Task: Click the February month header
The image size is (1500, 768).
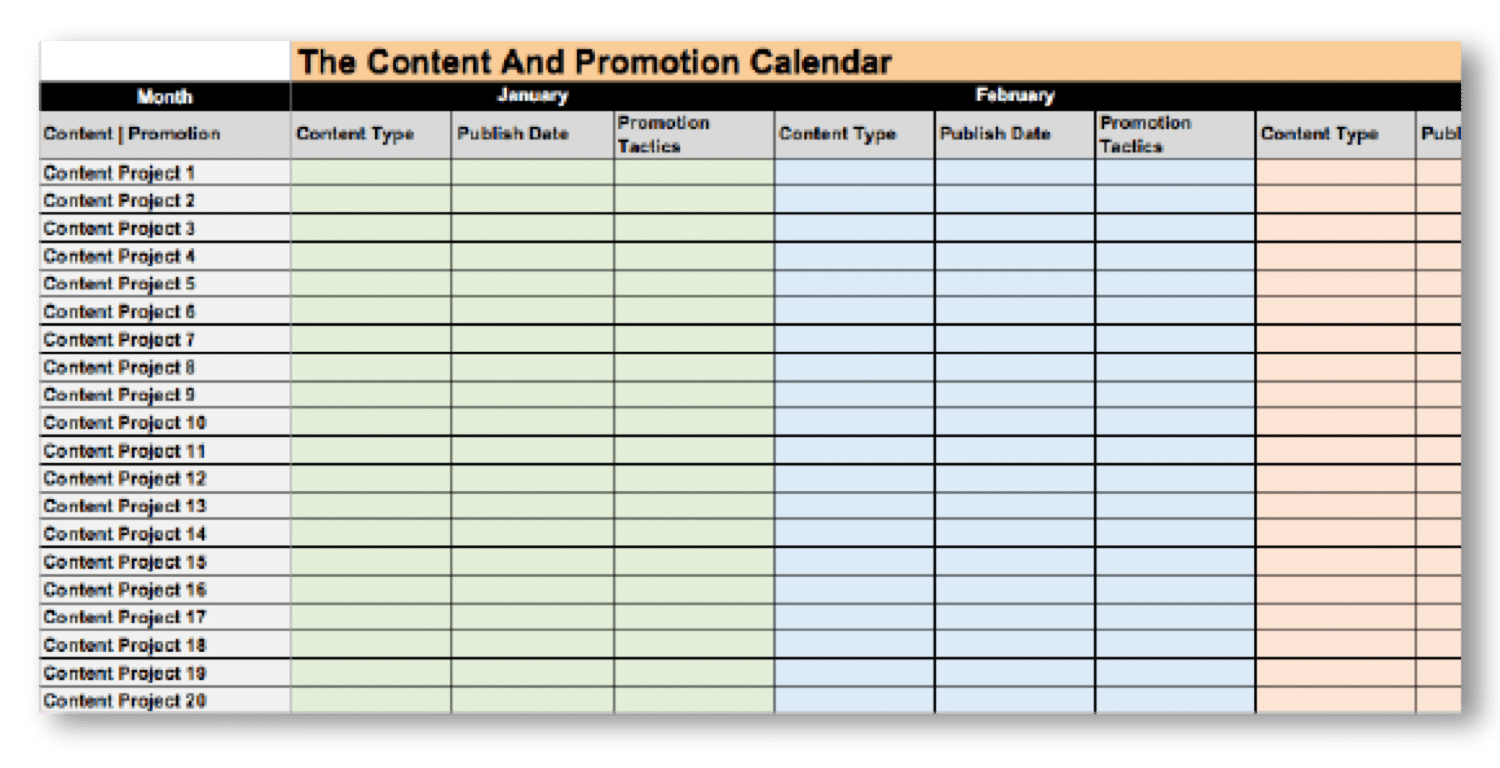Action: (x=1014, y=96)
